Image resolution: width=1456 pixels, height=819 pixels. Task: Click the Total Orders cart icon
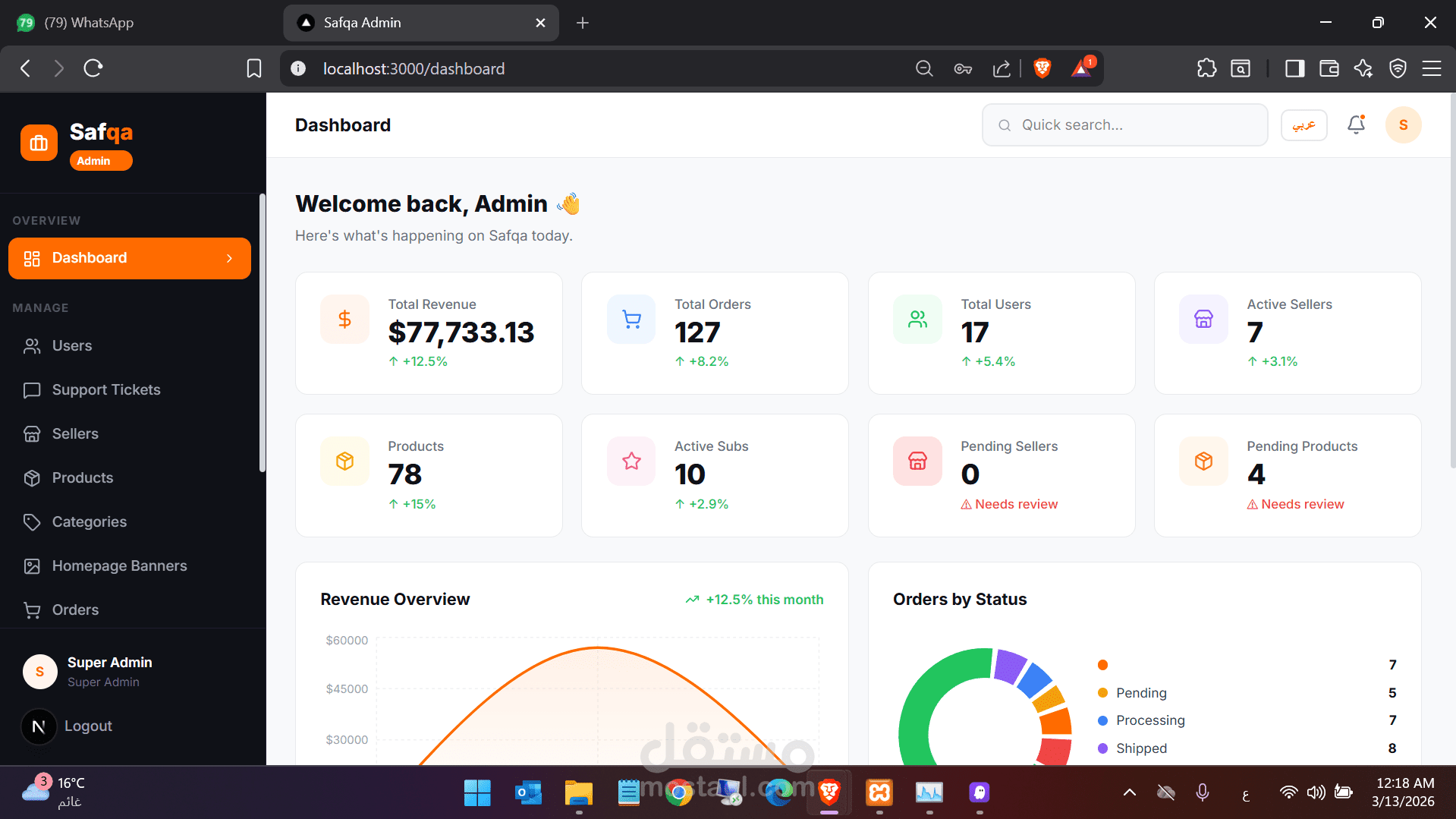tap(631, 319)
